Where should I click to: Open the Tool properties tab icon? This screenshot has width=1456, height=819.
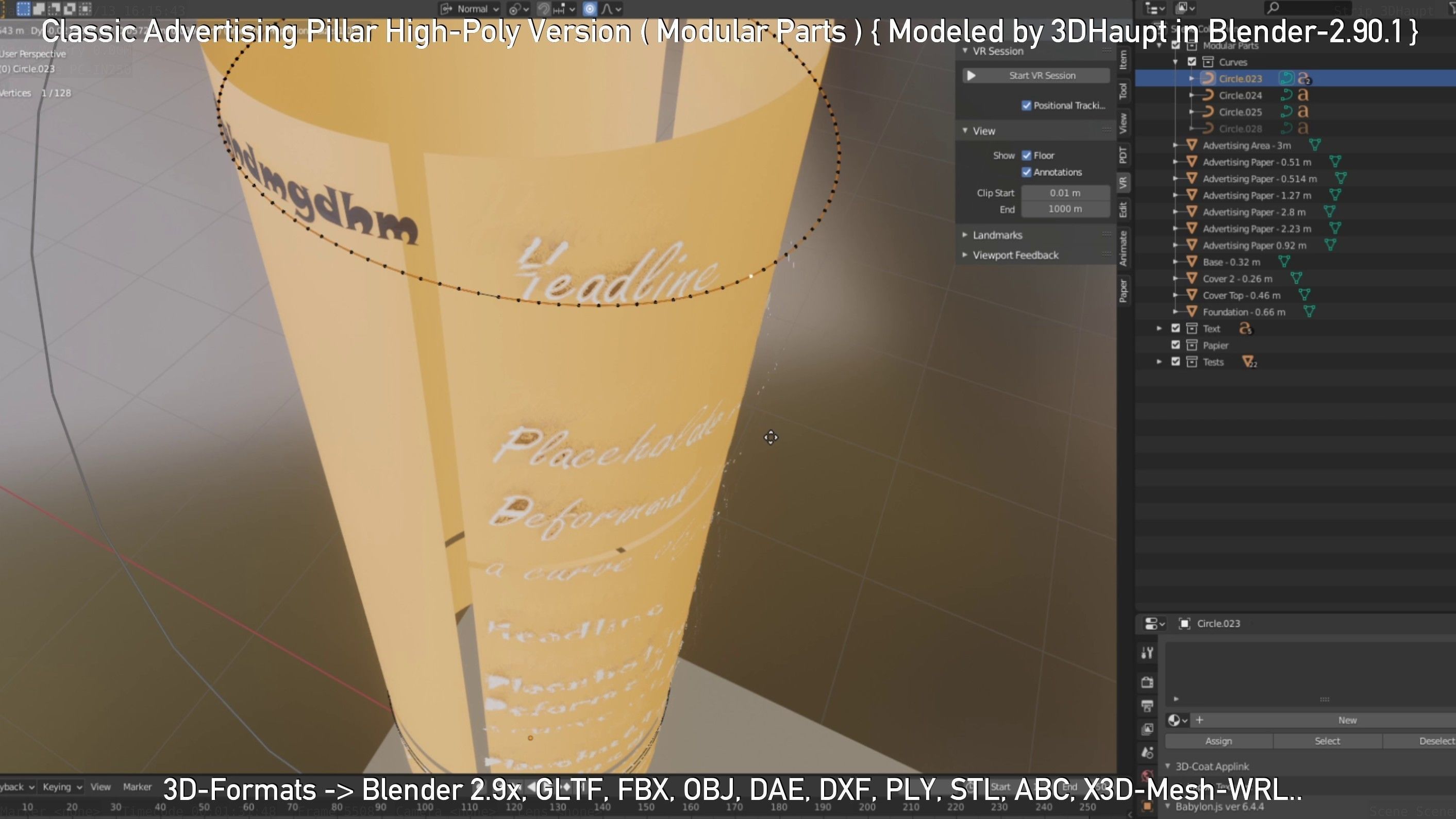(1147, 654)
